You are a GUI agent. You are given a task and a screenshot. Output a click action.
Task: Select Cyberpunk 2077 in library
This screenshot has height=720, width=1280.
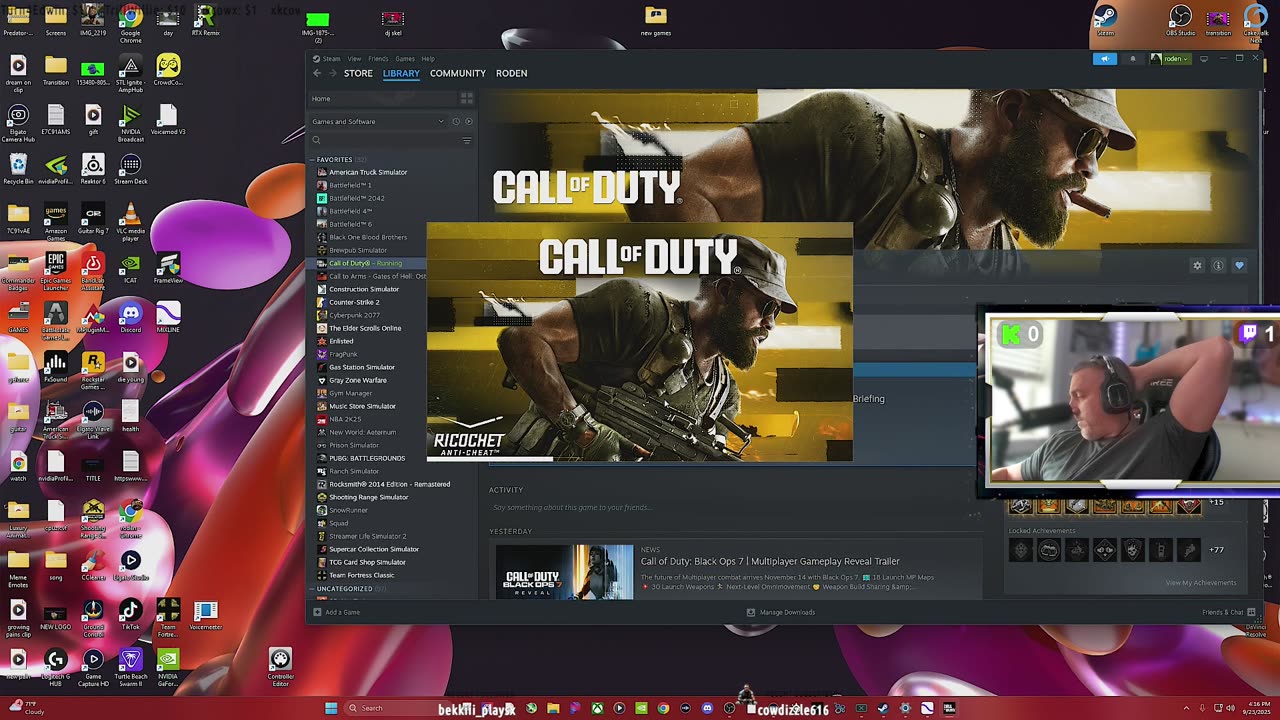[354, 315]
